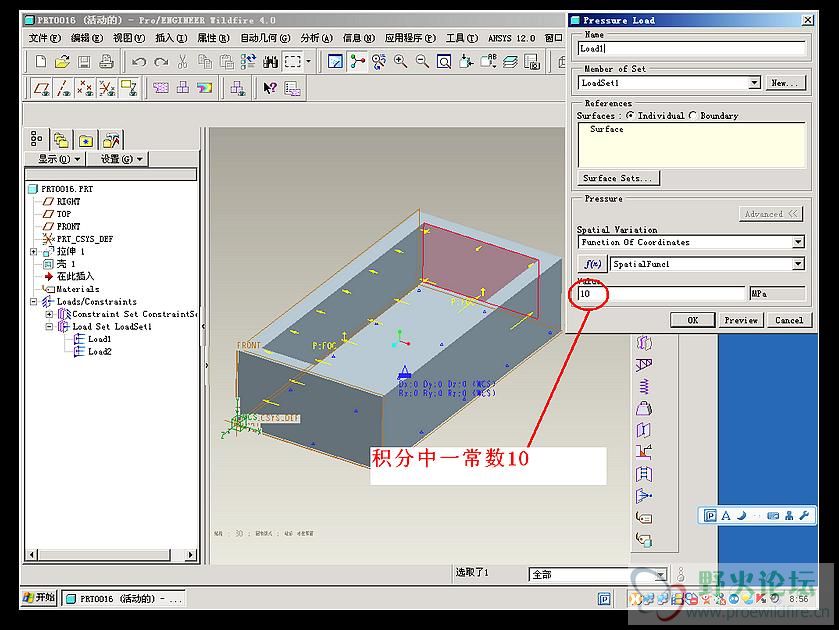Screen dimensions: 839x630
Task: Open a file using the folder icon
Action: coord(62,62)
